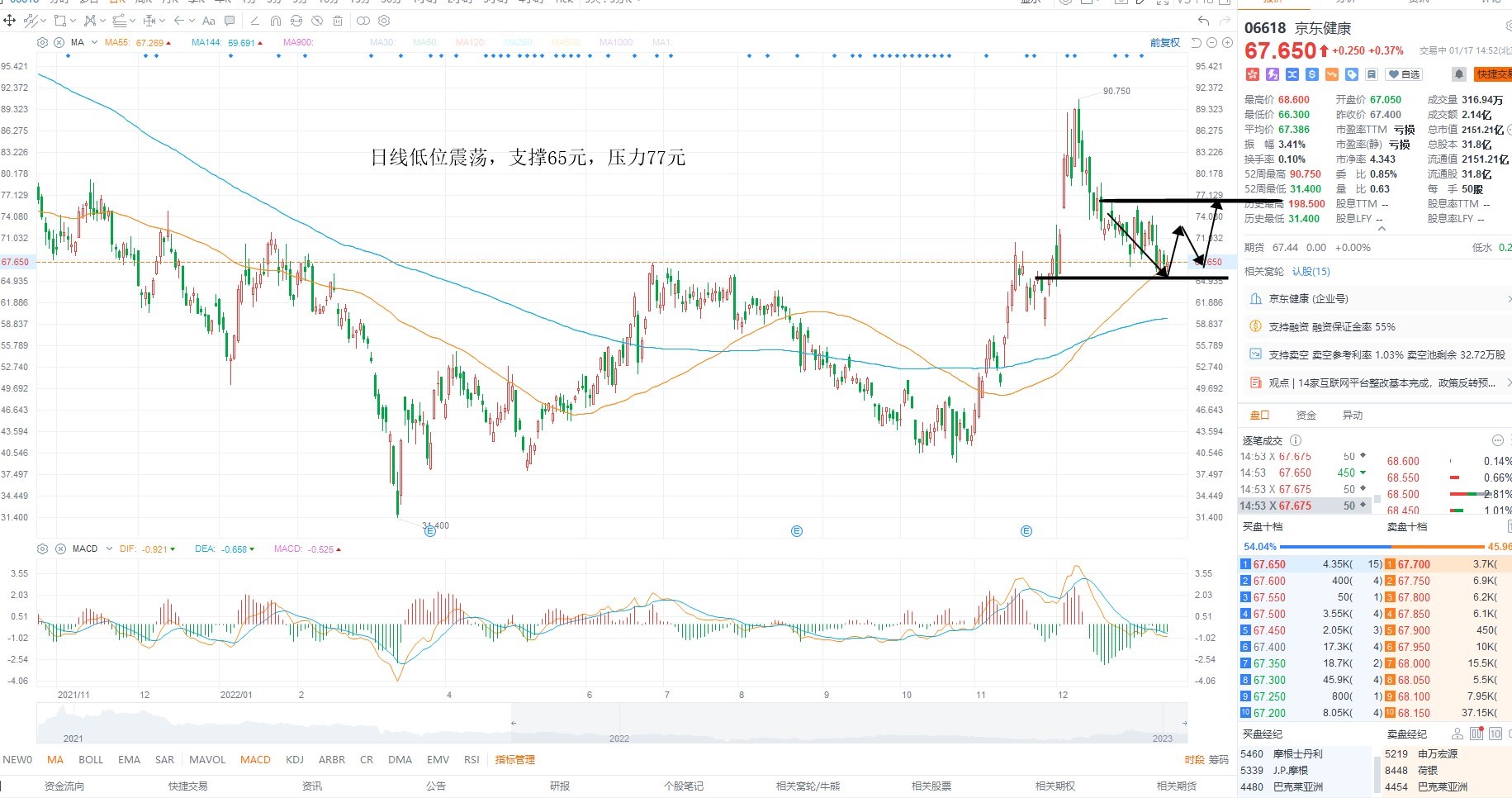Toggle hide-all-drawings eye icon
The height and width of the screenshot is (798, 1512).
pyautogui.click(x=317, y=21)
